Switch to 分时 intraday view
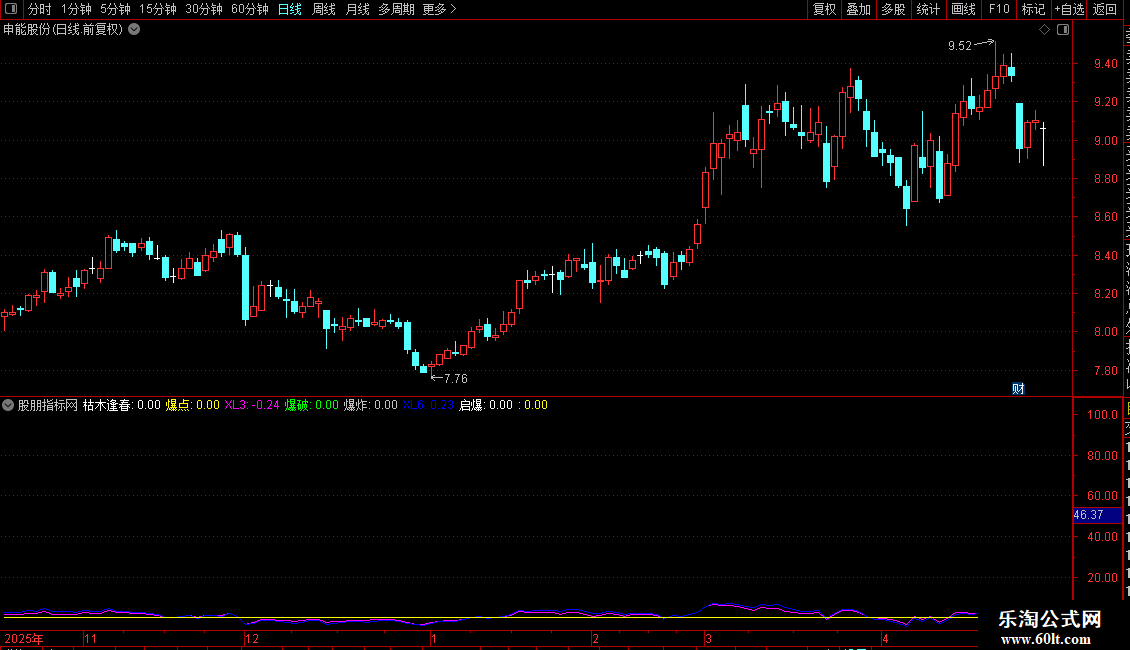The height and width of the screenshot is (650, 1130). [x=40, y=9]
